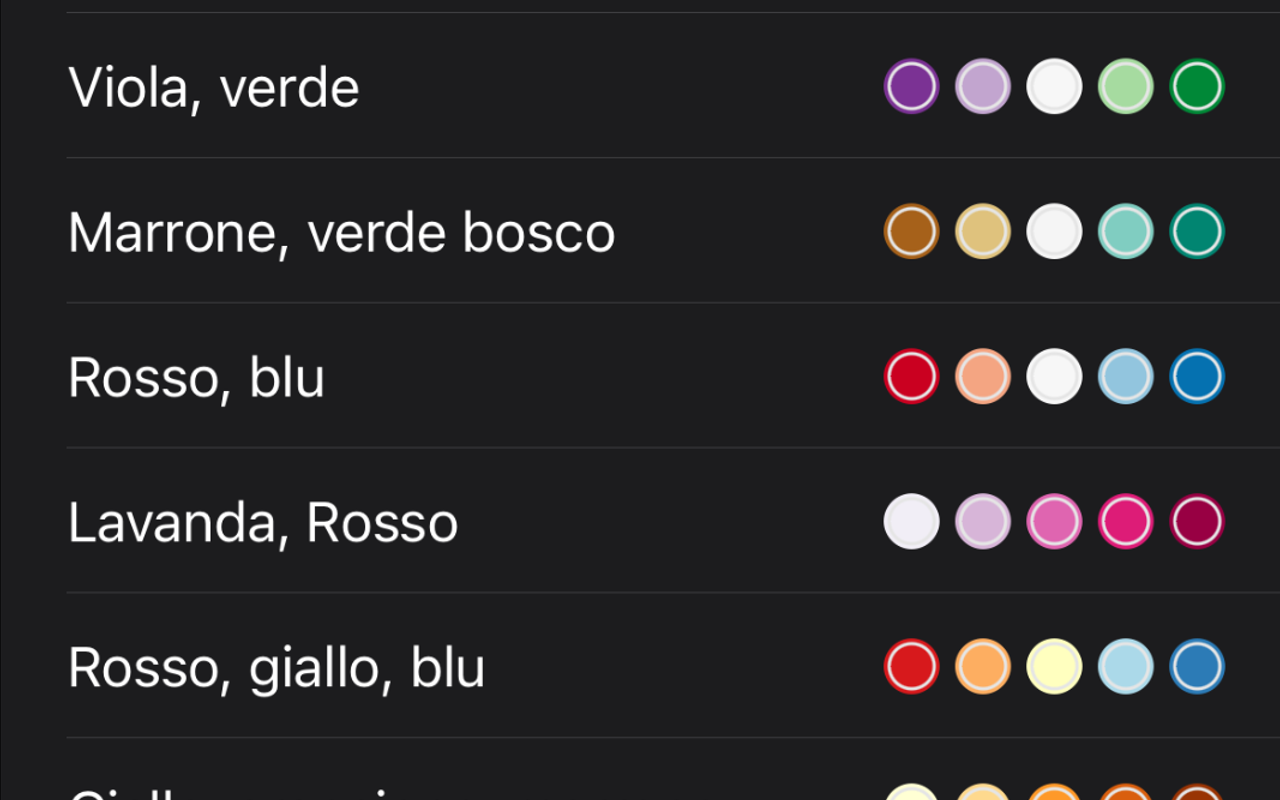Select the dark green swatch in Viola, verde

(1196, 87)
